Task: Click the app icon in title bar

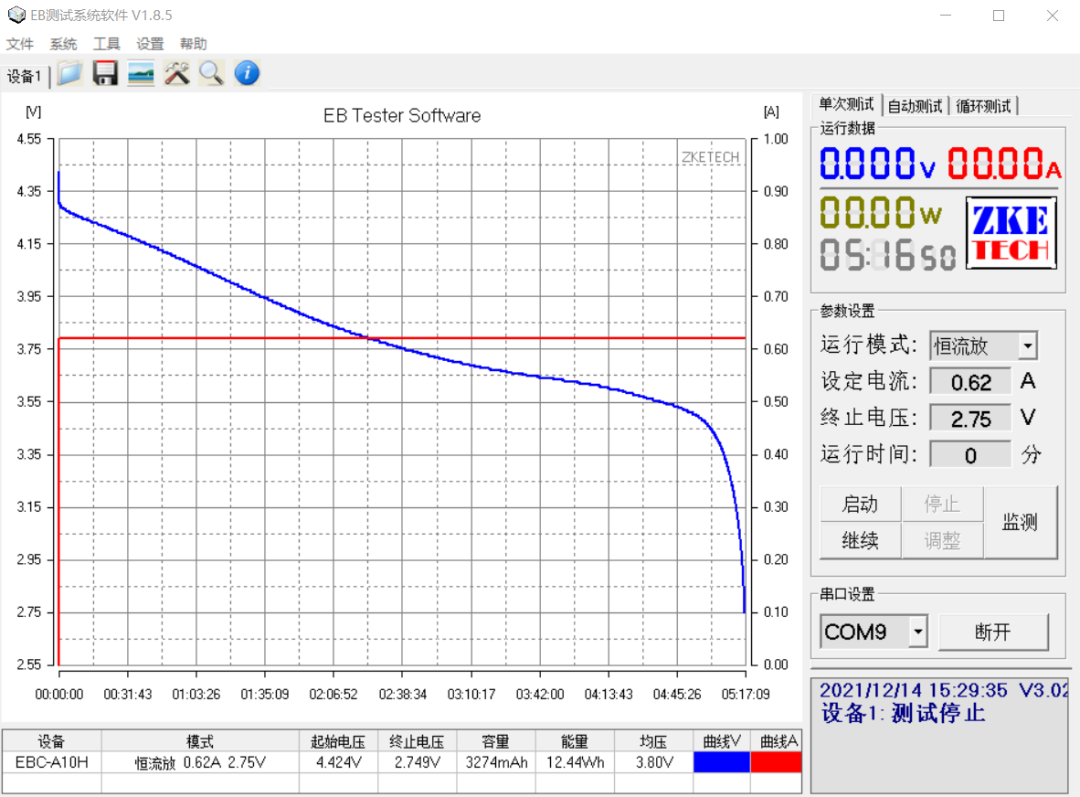Action: coord(16,14)
